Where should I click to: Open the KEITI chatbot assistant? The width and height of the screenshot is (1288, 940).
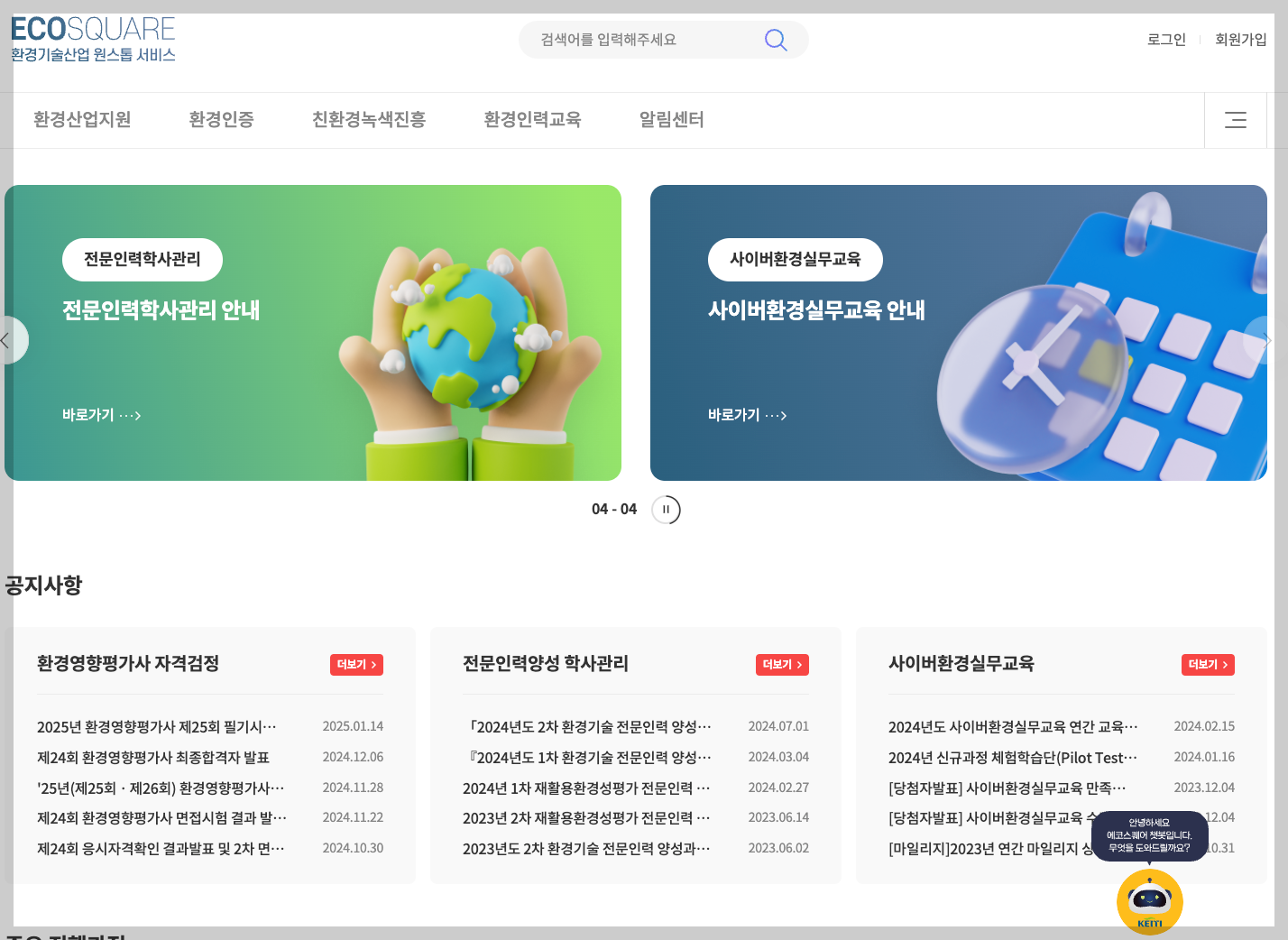coord(1149,900)
